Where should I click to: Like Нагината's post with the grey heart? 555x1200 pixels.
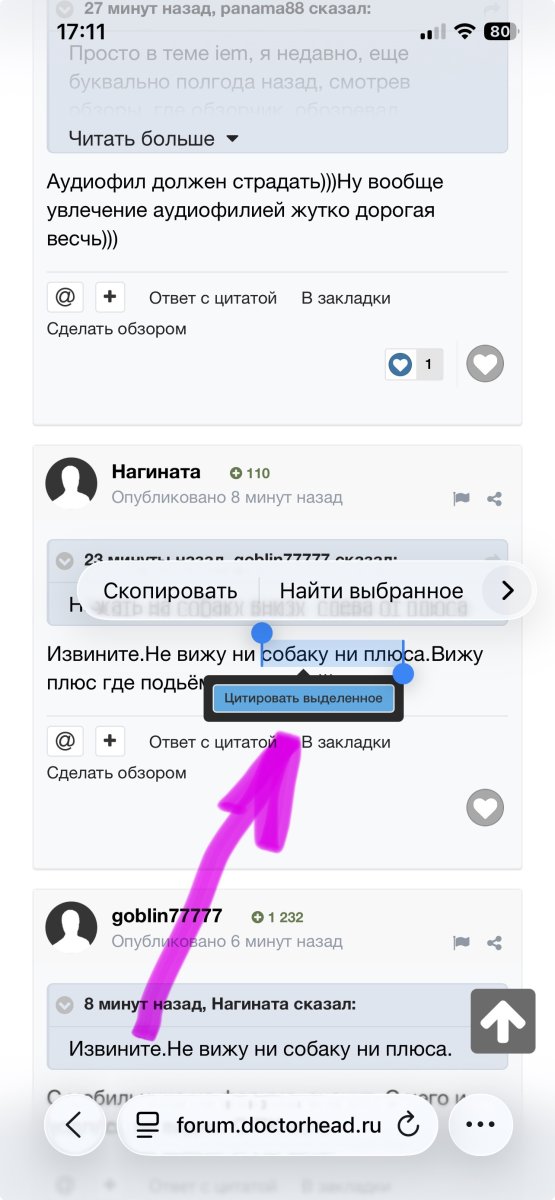[486, 808]
